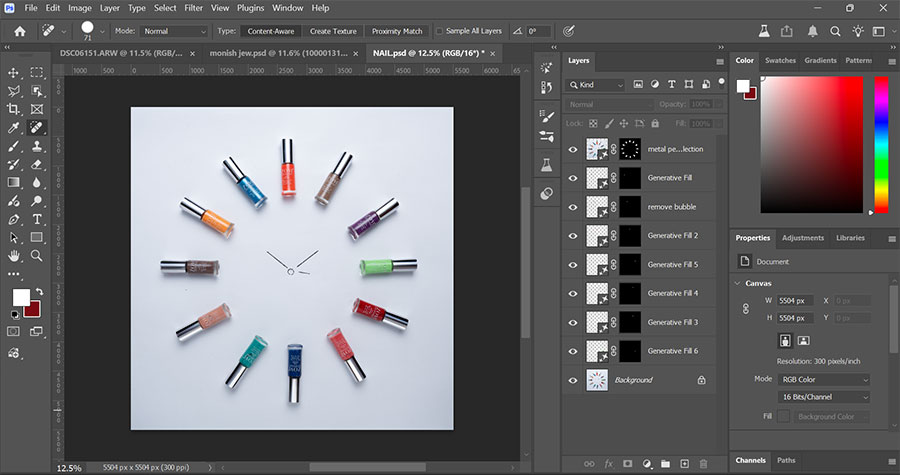Open the Layer menu
Image resolution: width=900 pixels, height=475 pixels.
[x=109, y=8]
